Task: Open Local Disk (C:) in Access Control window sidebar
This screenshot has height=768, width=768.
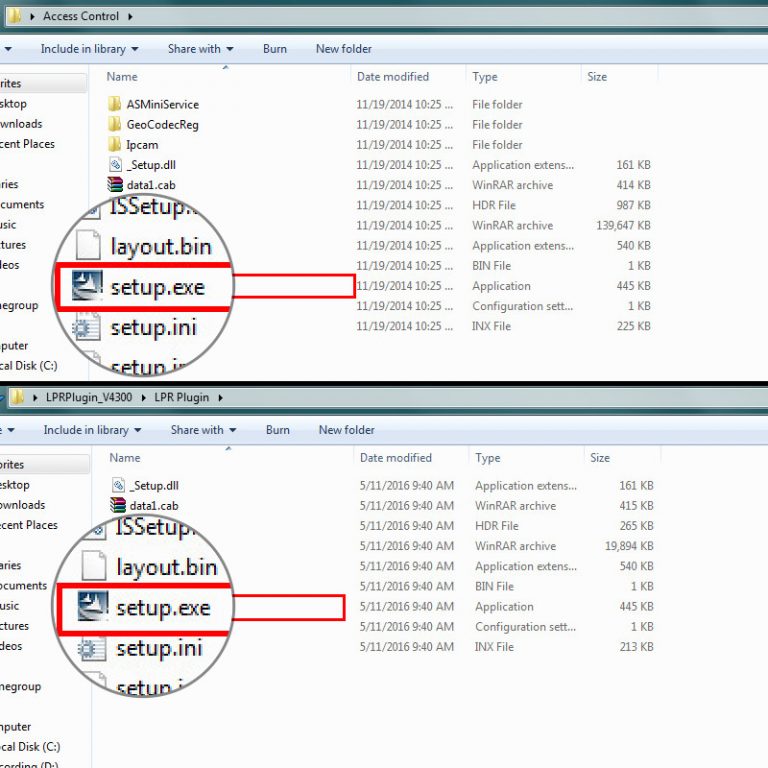Action: coord(29,366)
